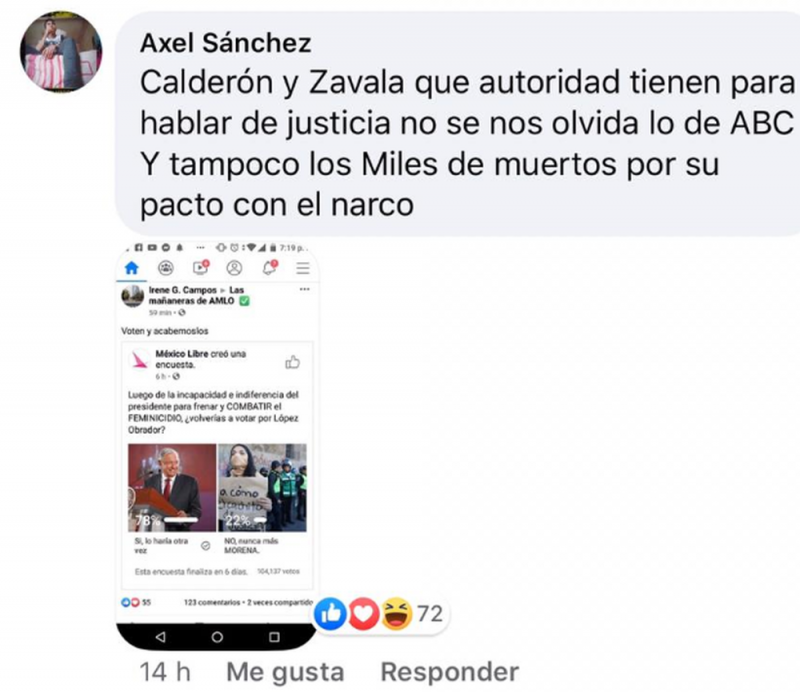The height and width of the screenshot is (692, 800).
Task: Select the 78% poll option image
Action: click(x=172, y=488)
